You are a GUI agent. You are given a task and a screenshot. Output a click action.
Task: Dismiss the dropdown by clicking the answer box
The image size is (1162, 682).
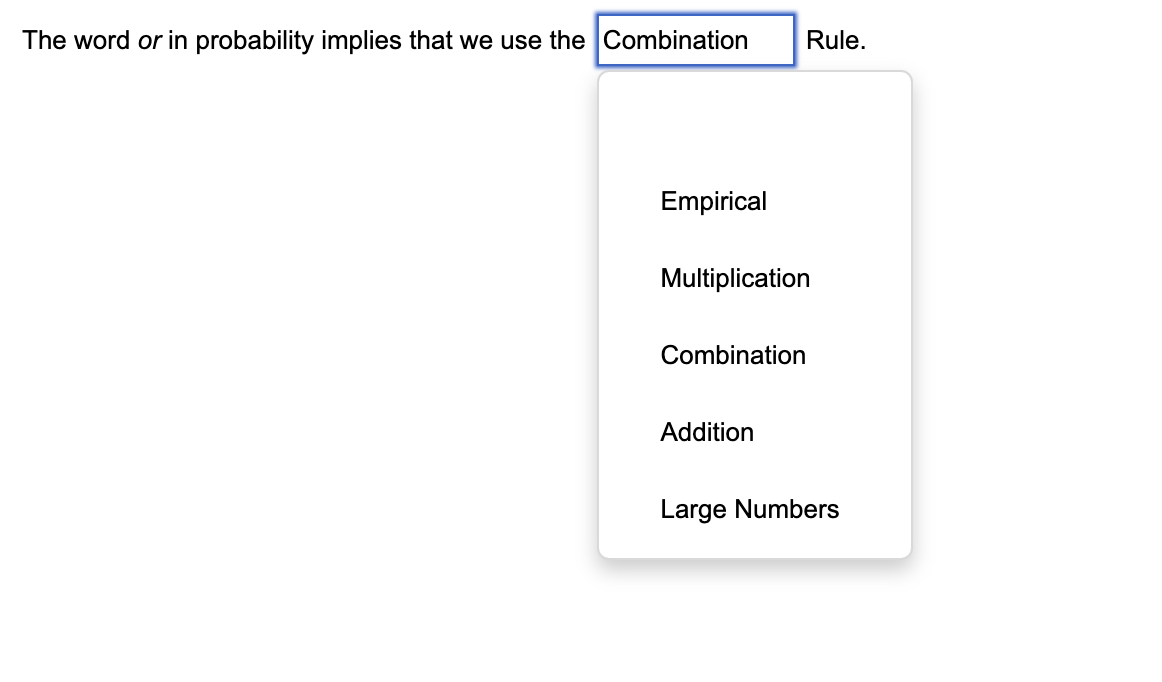(x=695, y=40)
